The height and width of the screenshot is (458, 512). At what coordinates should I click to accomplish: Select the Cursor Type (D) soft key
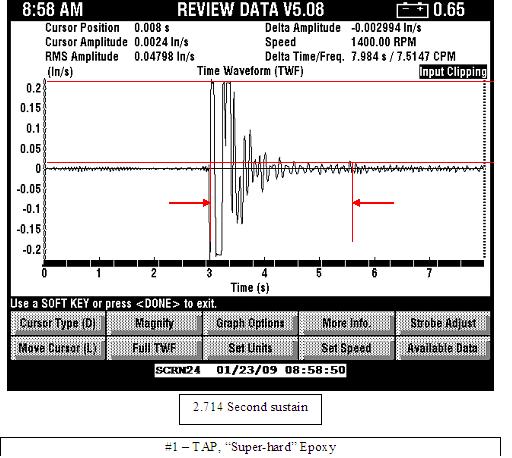click(58, 323)
